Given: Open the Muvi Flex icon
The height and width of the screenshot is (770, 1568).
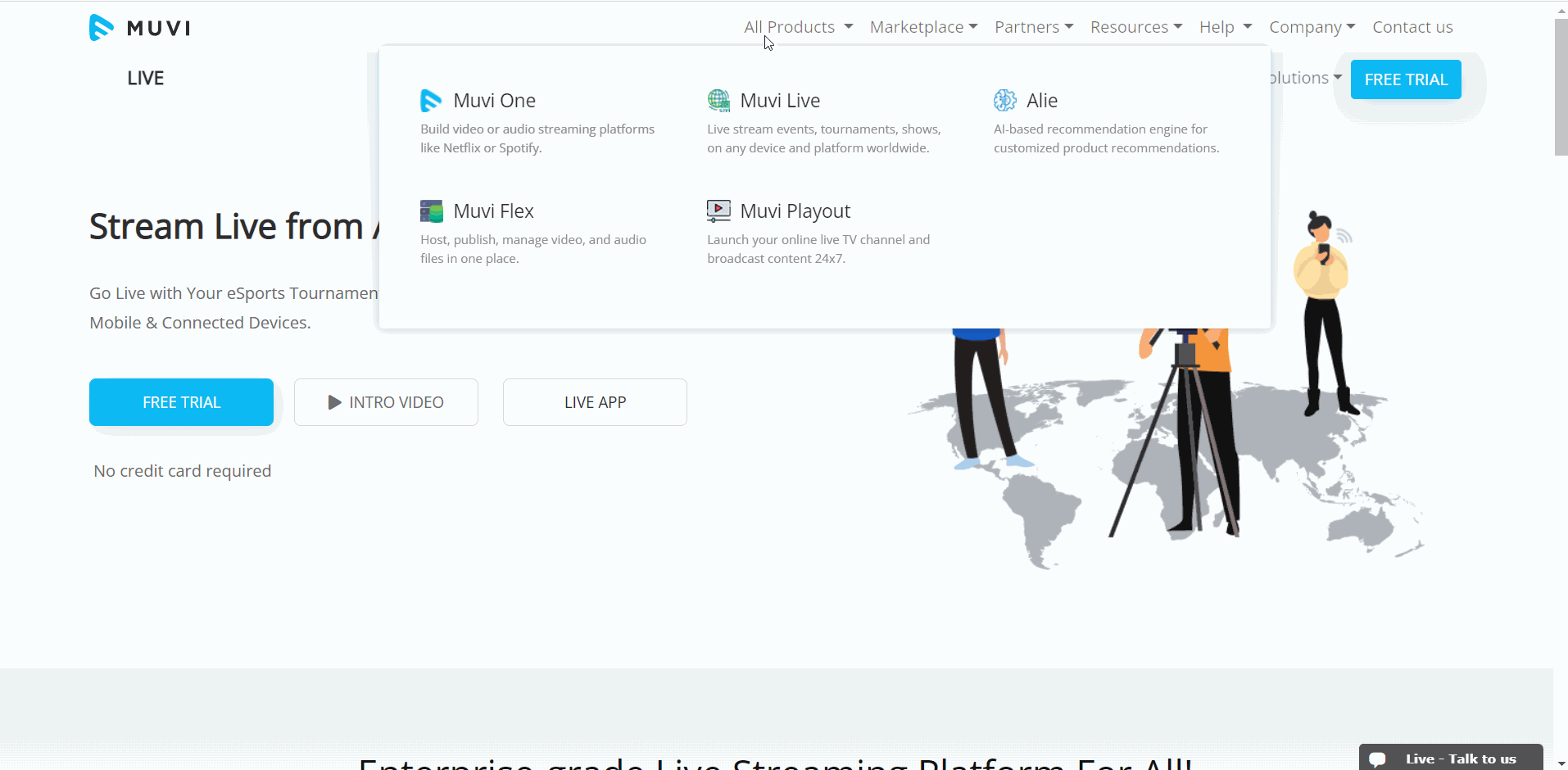Looking at the screenshot, I should [x=431, y=211].
